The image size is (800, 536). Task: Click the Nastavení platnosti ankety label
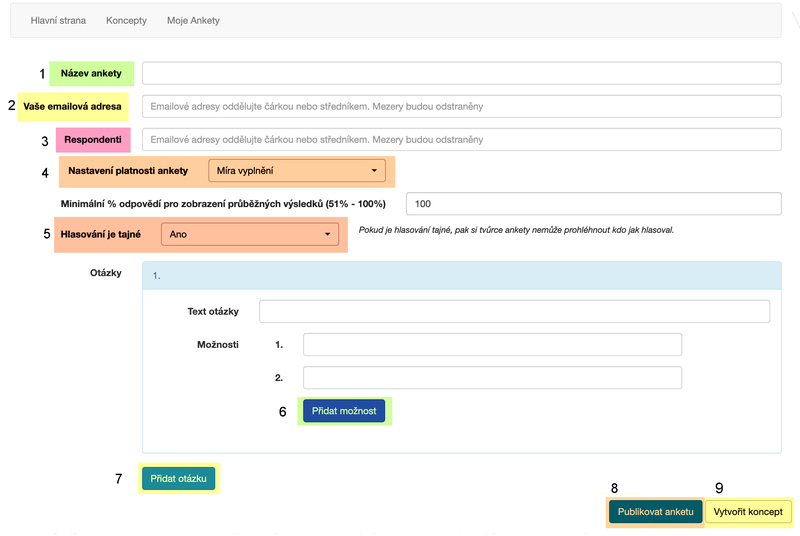(x=128, y=171)
